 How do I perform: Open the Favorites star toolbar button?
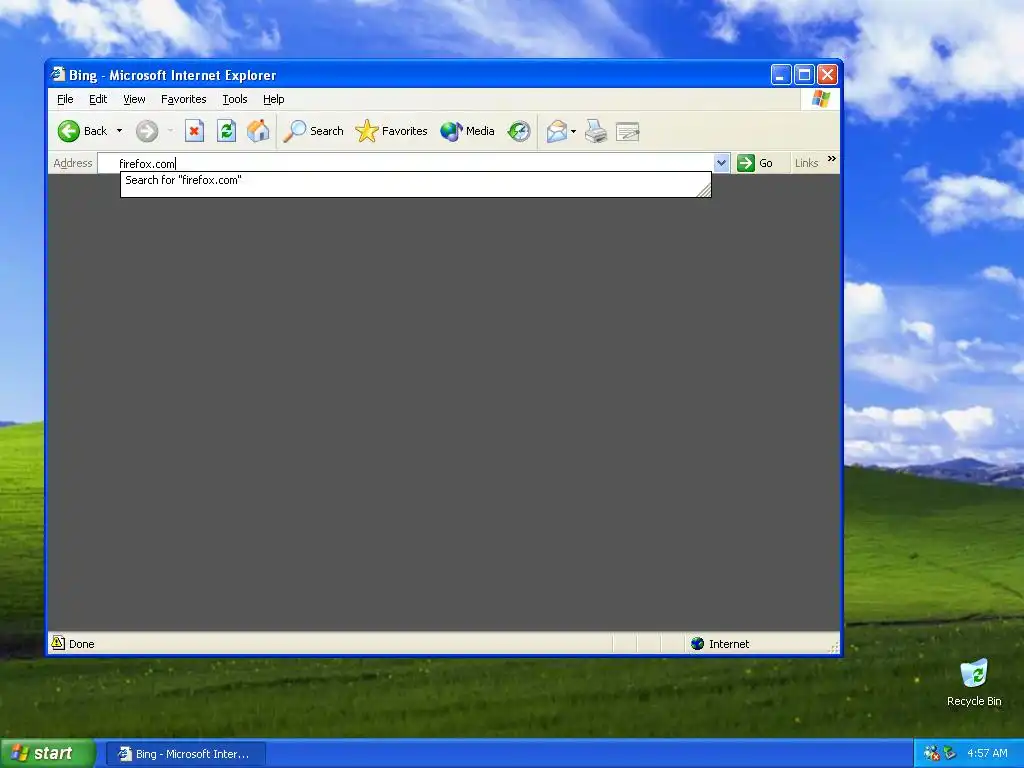[391, 131]
